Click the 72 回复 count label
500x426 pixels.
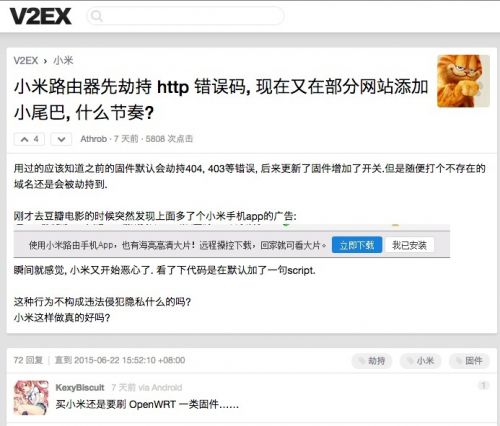28,360
